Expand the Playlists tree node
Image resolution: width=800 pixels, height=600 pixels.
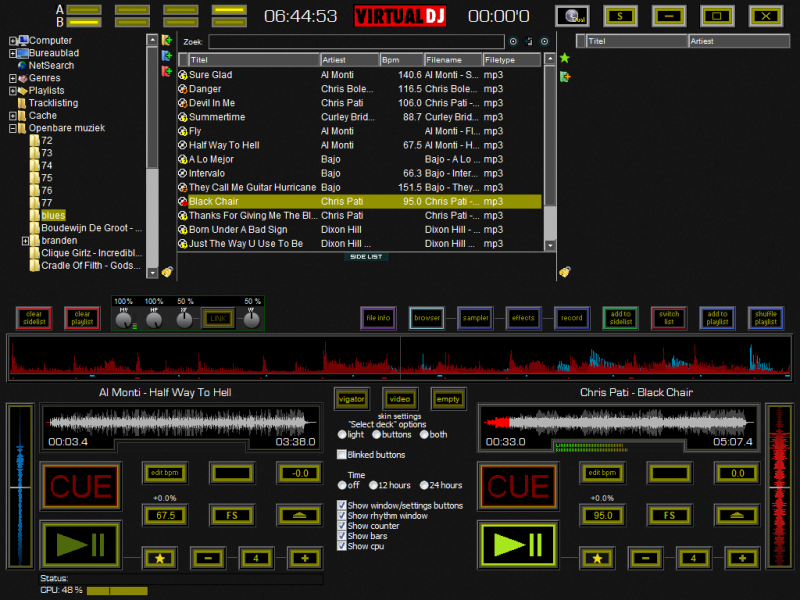[x=12, y=91]
